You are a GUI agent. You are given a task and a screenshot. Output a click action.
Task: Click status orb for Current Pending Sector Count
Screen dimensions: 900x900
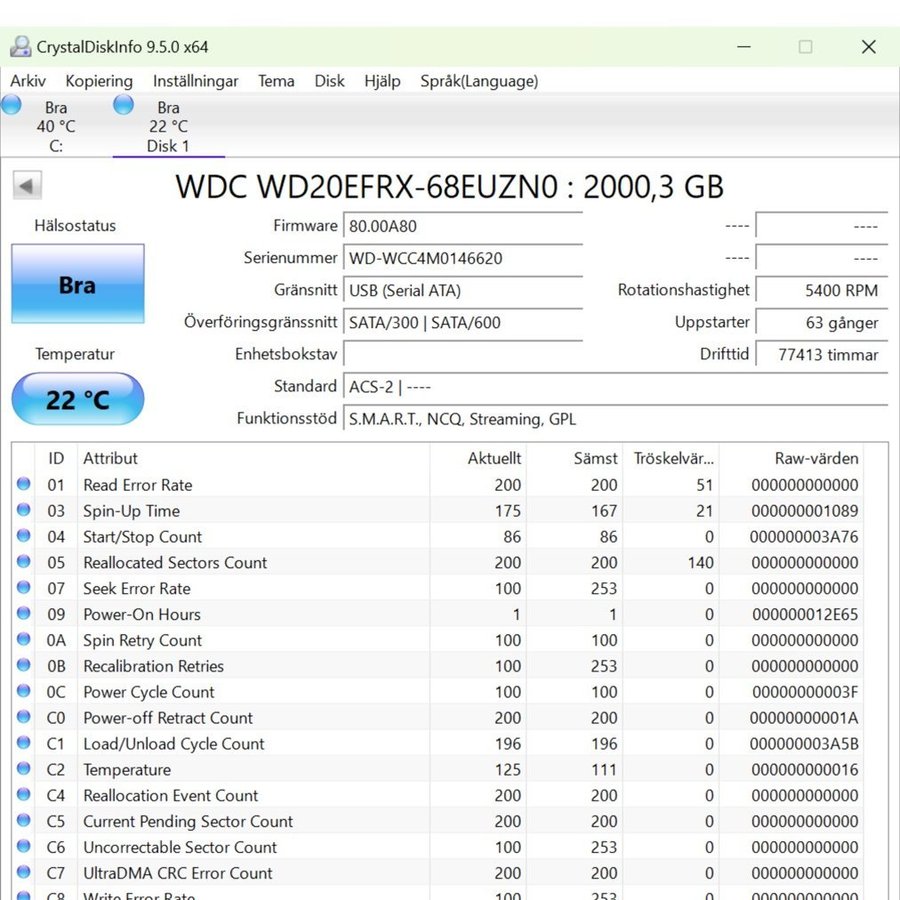pyautogui.click(x=24, y=822)
